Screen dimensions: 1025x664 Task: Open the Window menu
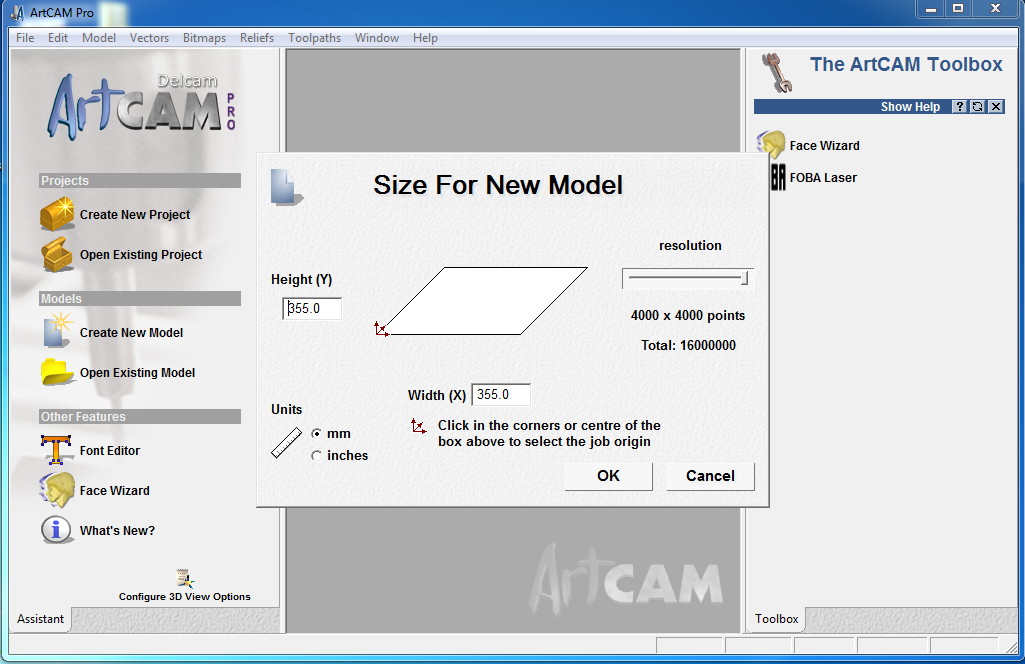tap(377, 38)
